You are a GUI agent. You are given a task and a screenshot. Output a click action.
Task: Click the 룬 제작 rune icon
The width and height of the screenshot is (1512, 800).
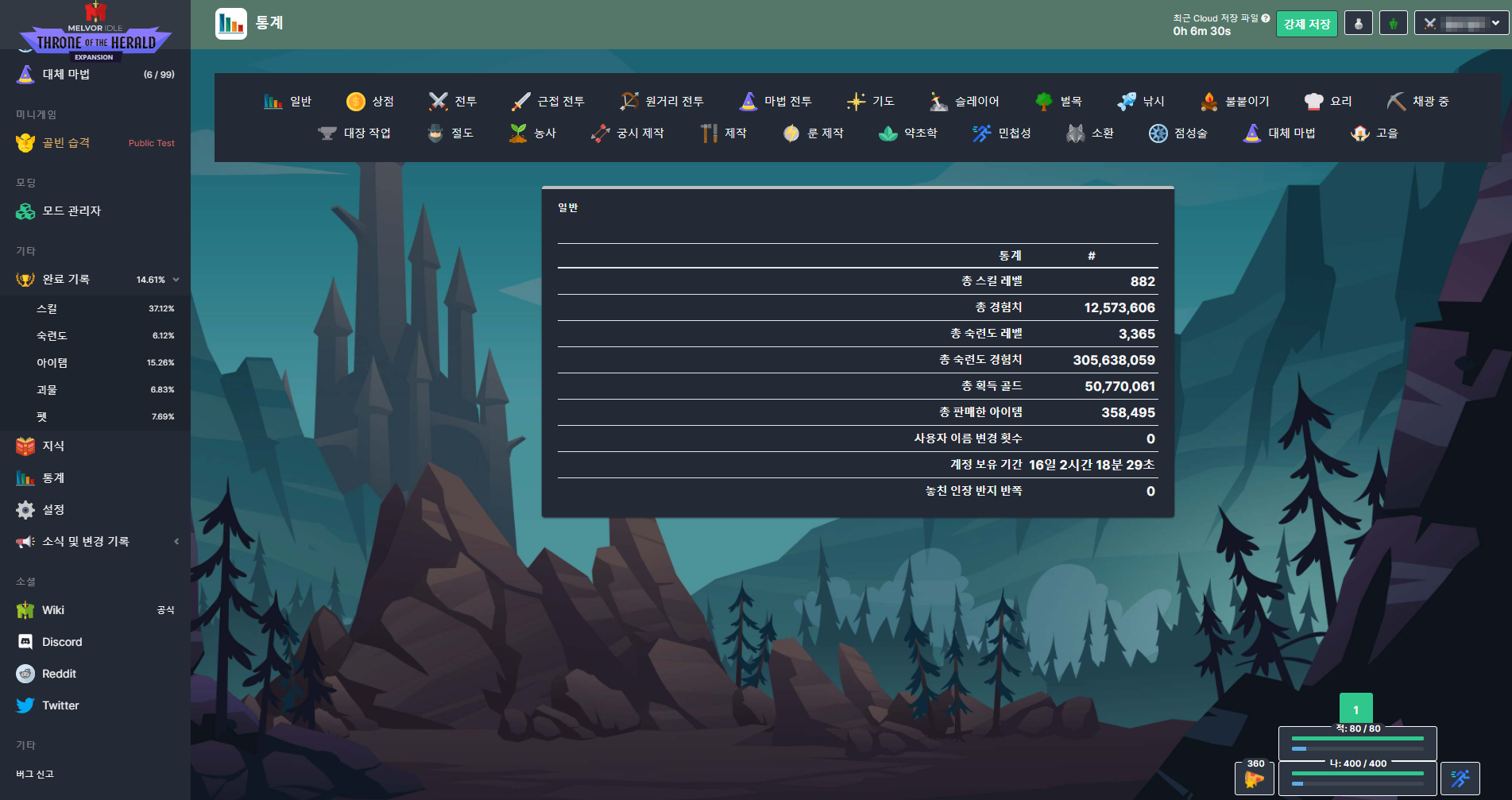tap(791, 133)
